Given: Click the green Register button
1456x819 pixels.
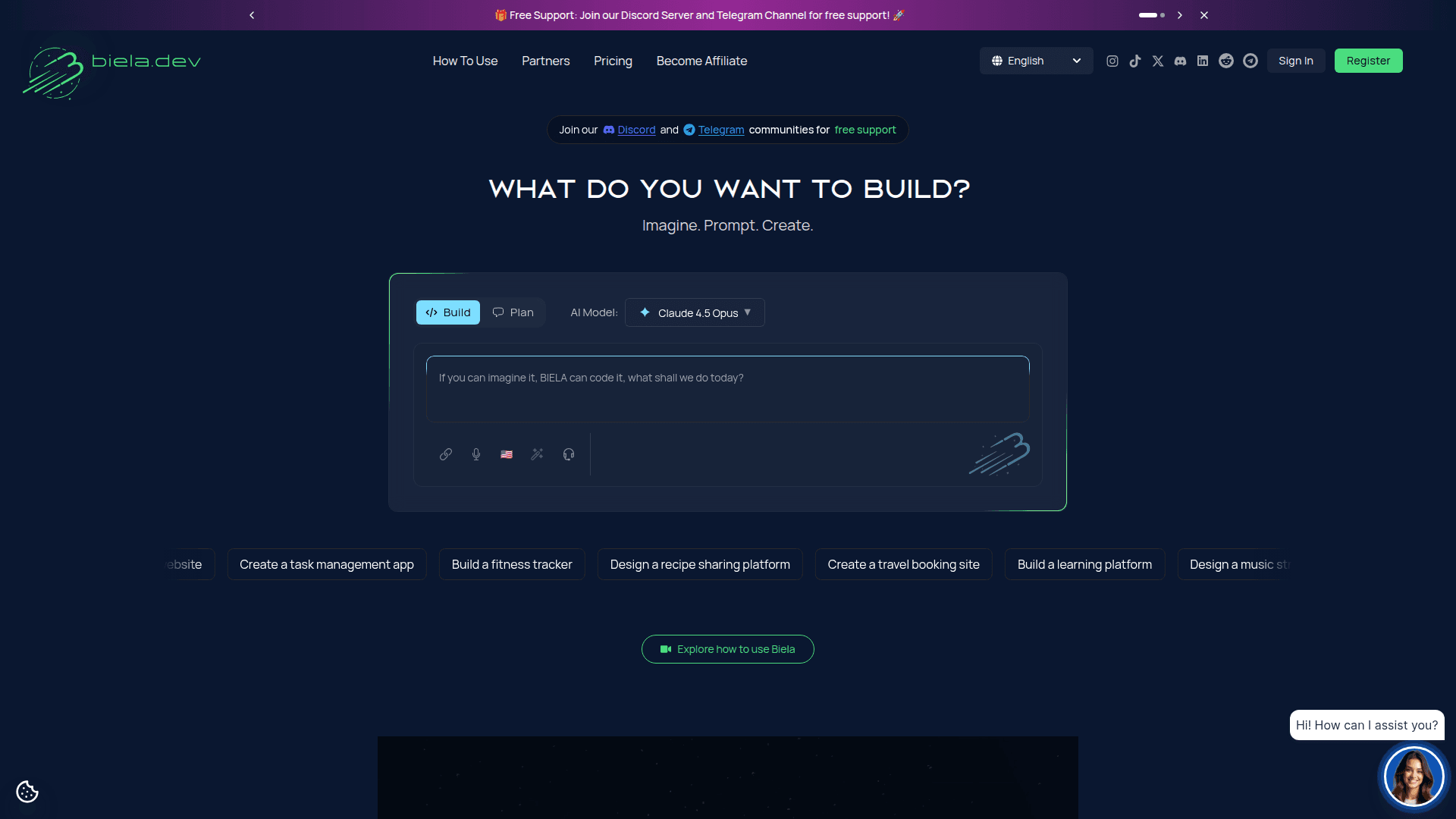Looking at the screenshot, I should pyautogui.click(x=1368, y=61).
